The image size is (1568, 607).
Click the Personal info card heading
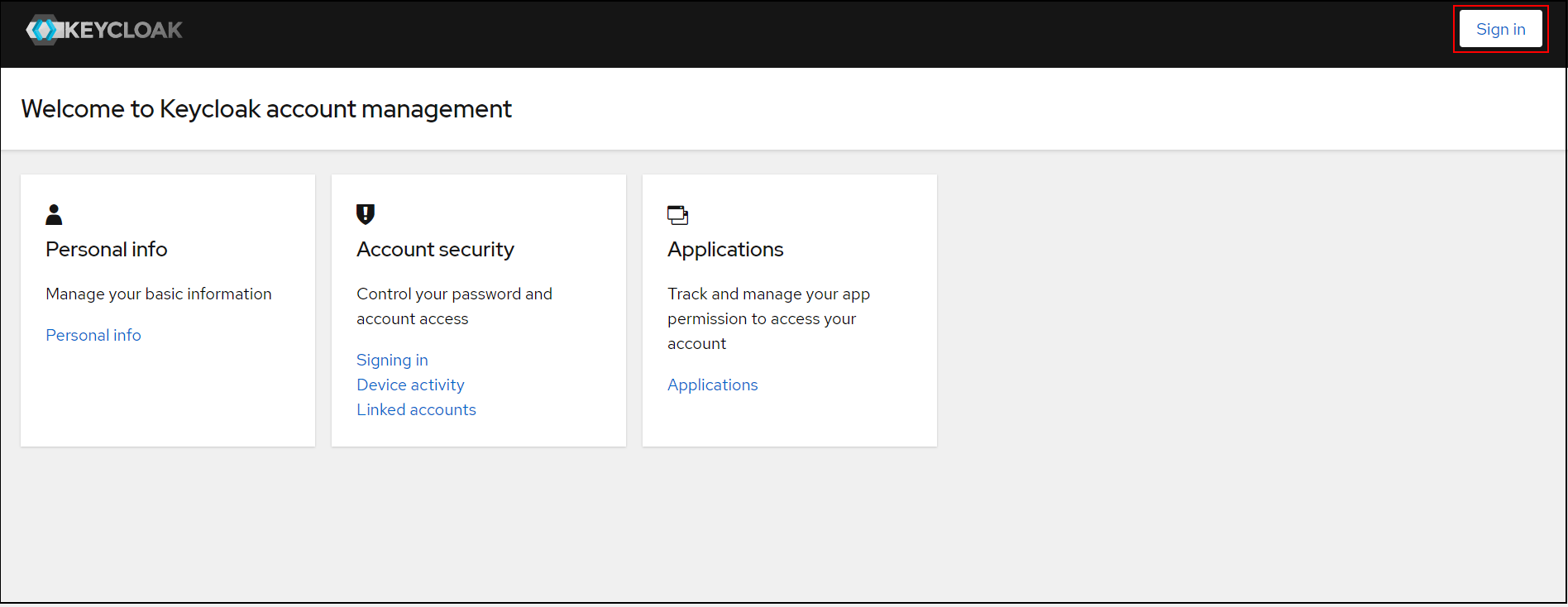point(107,249)
